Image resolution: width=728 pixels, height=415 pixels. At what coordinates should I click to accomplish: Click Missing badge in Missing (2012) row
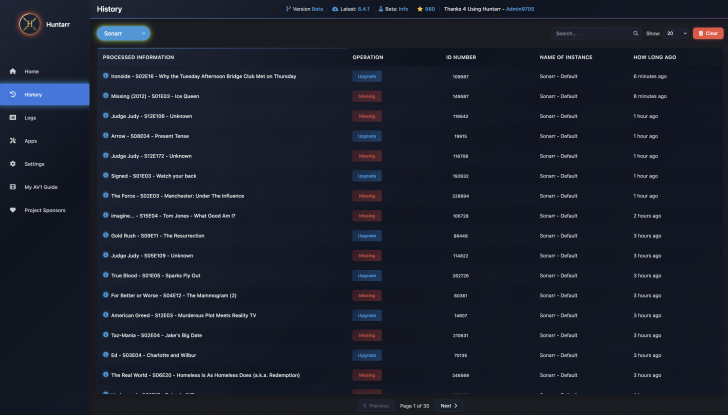[x=367, y=96]
